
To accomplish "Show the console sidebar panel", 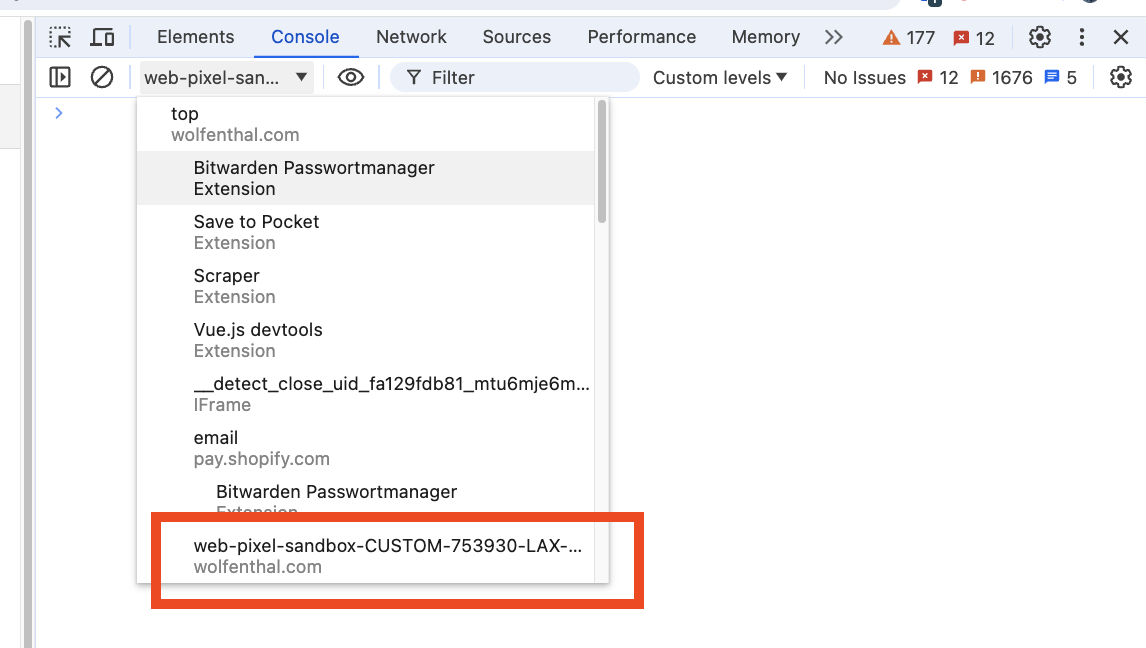I will point(60,77).
